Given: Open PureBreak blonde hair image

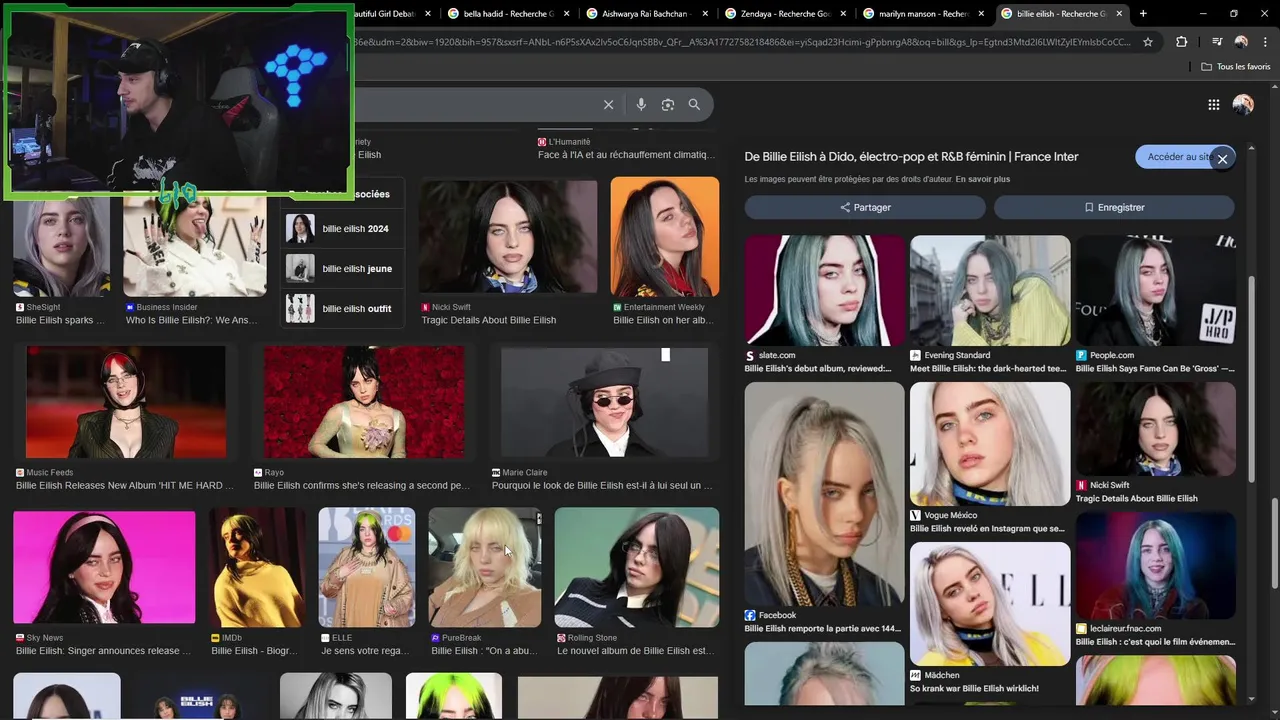Looking at the screenshot, I should tap(485, 567).
